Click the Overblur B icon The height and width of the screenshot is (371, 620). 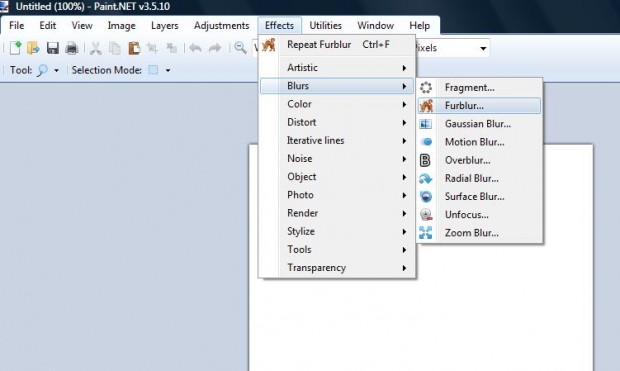[425, 160]
